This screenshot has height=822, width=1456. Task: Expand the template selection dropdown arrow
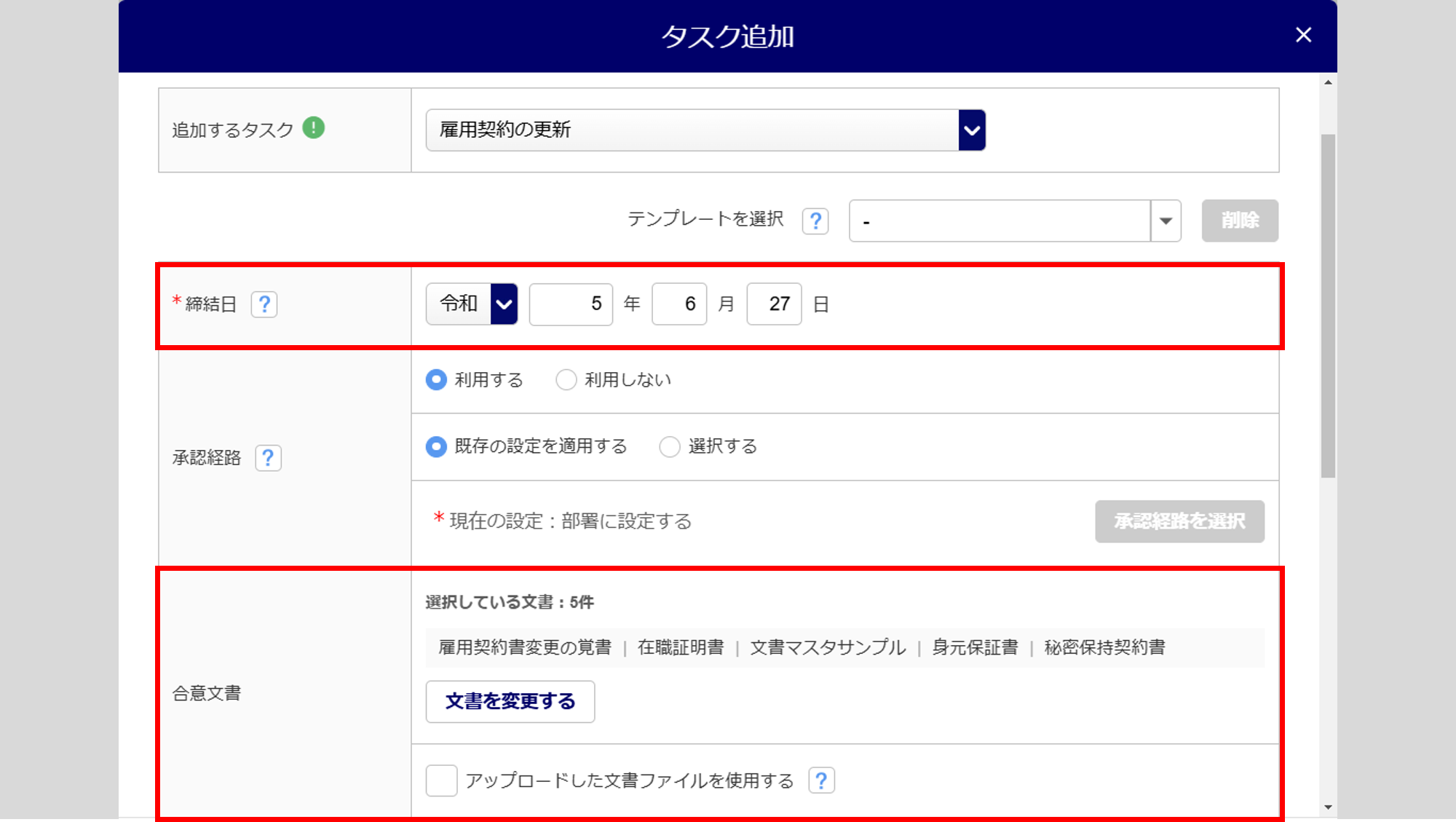[1166, 221]
